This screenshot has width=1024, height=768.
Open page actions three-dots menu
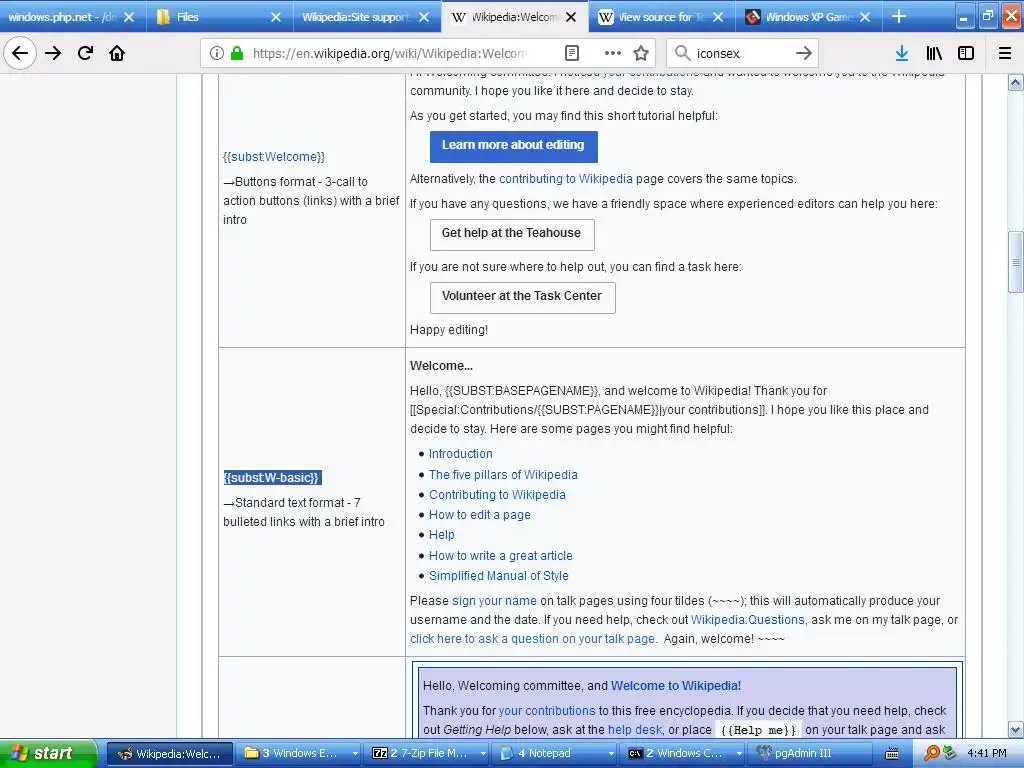(x=613, y=53)
